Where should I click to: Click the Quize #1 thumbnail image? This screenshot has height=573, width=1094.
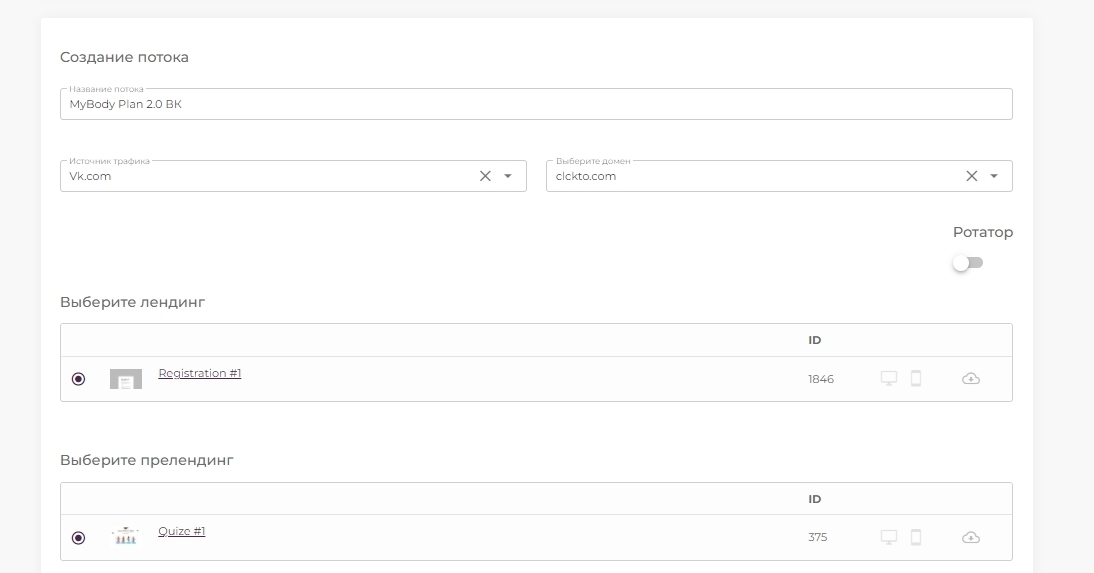[x=126, y=536]
